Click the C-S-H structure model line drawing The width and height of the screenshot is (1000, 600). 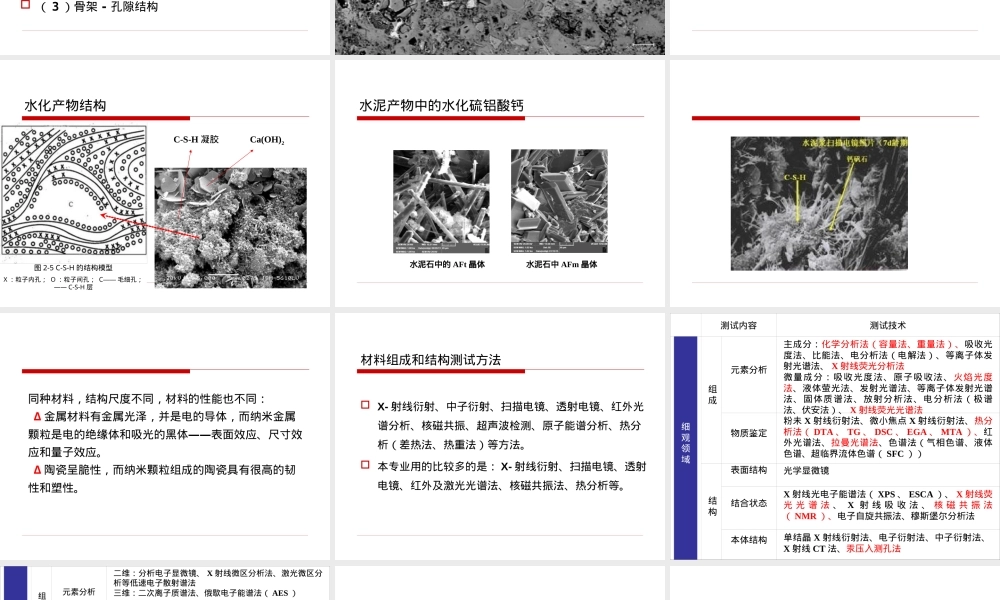[74, 193]
